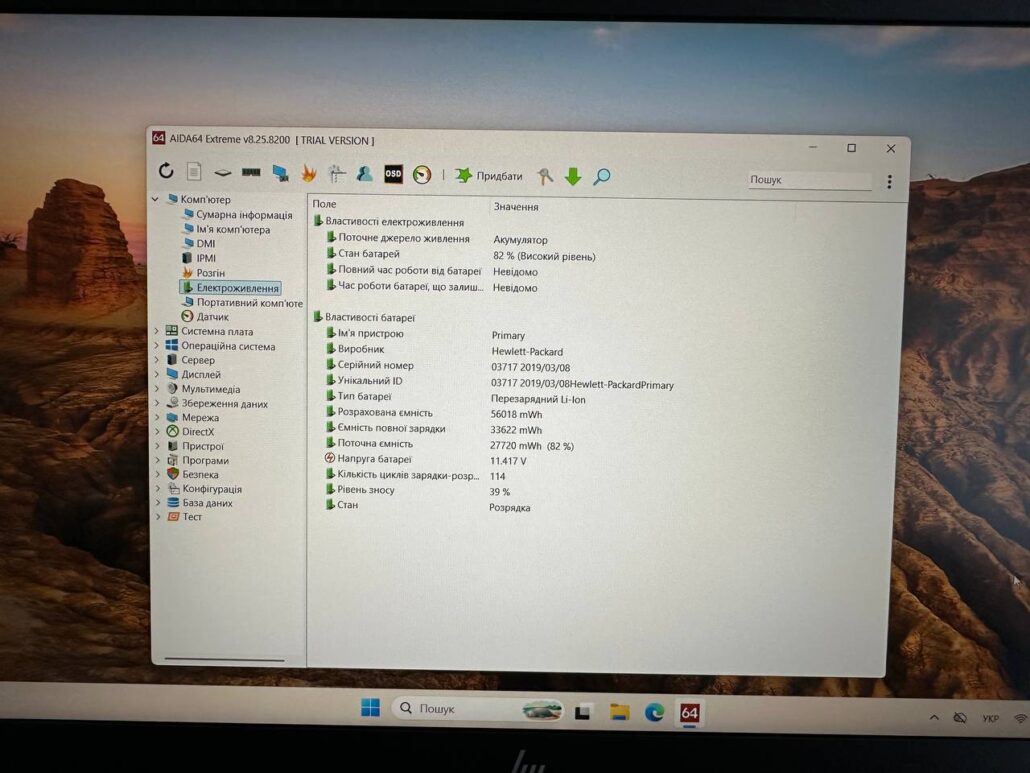Screen dimensions: 1030x773
Task: Click the Придбати purchase button
Action: pyautogui.click(x=489, y=176)
